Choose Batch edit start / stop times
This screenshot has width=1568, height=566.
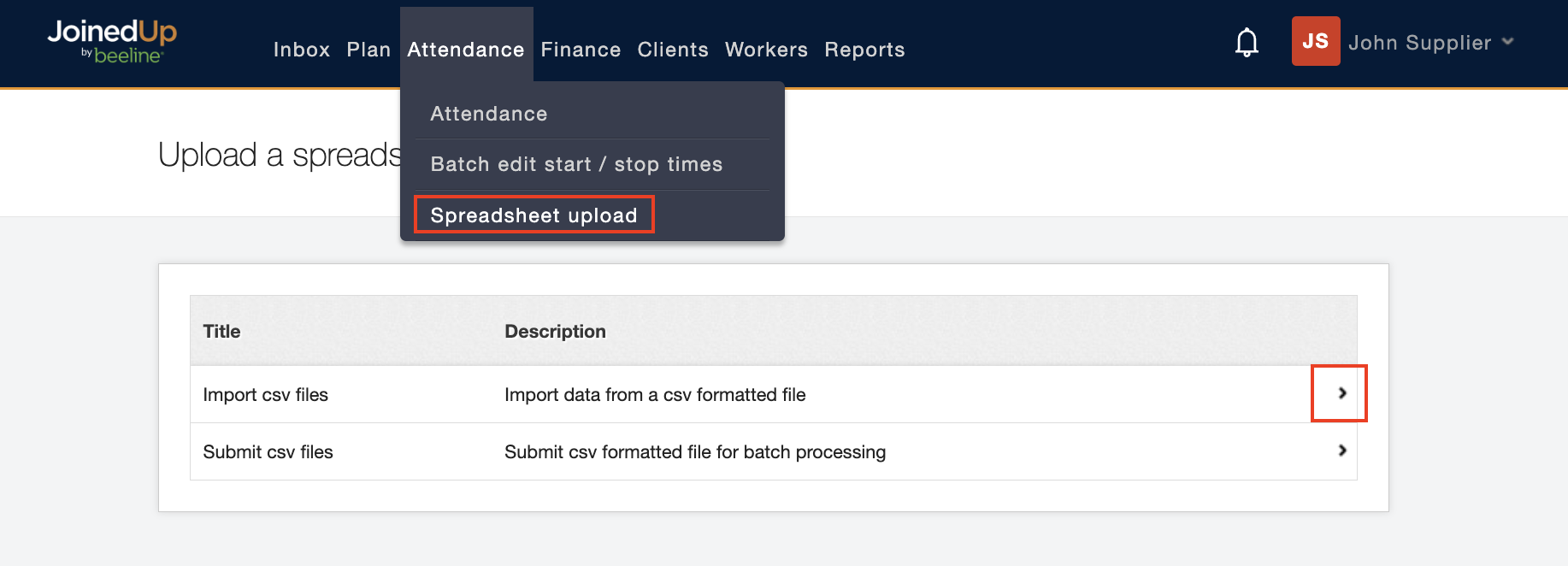pos(576,164)
